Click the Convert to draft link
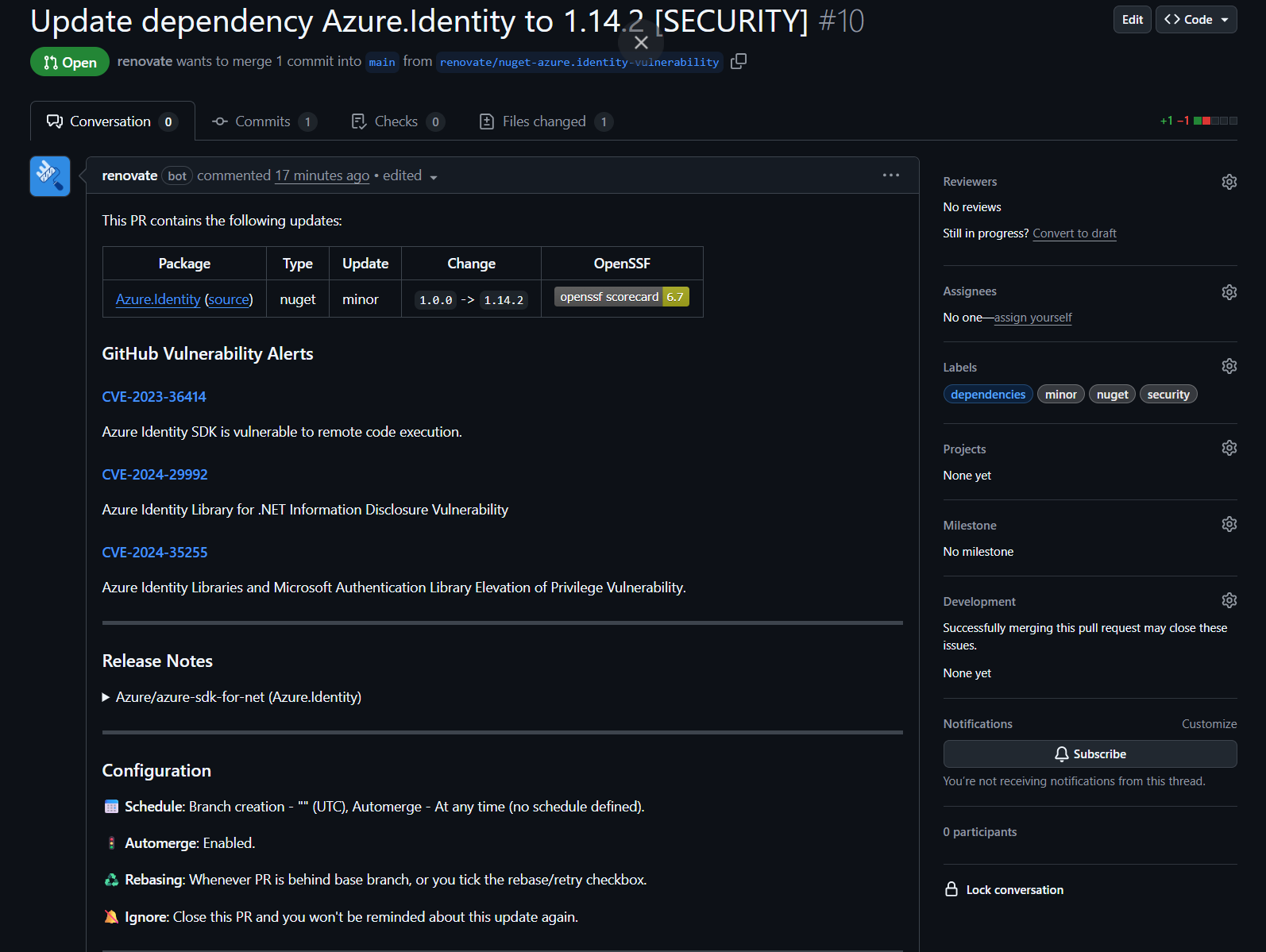The image size is (1266, 952). (x=1075, y=233)
